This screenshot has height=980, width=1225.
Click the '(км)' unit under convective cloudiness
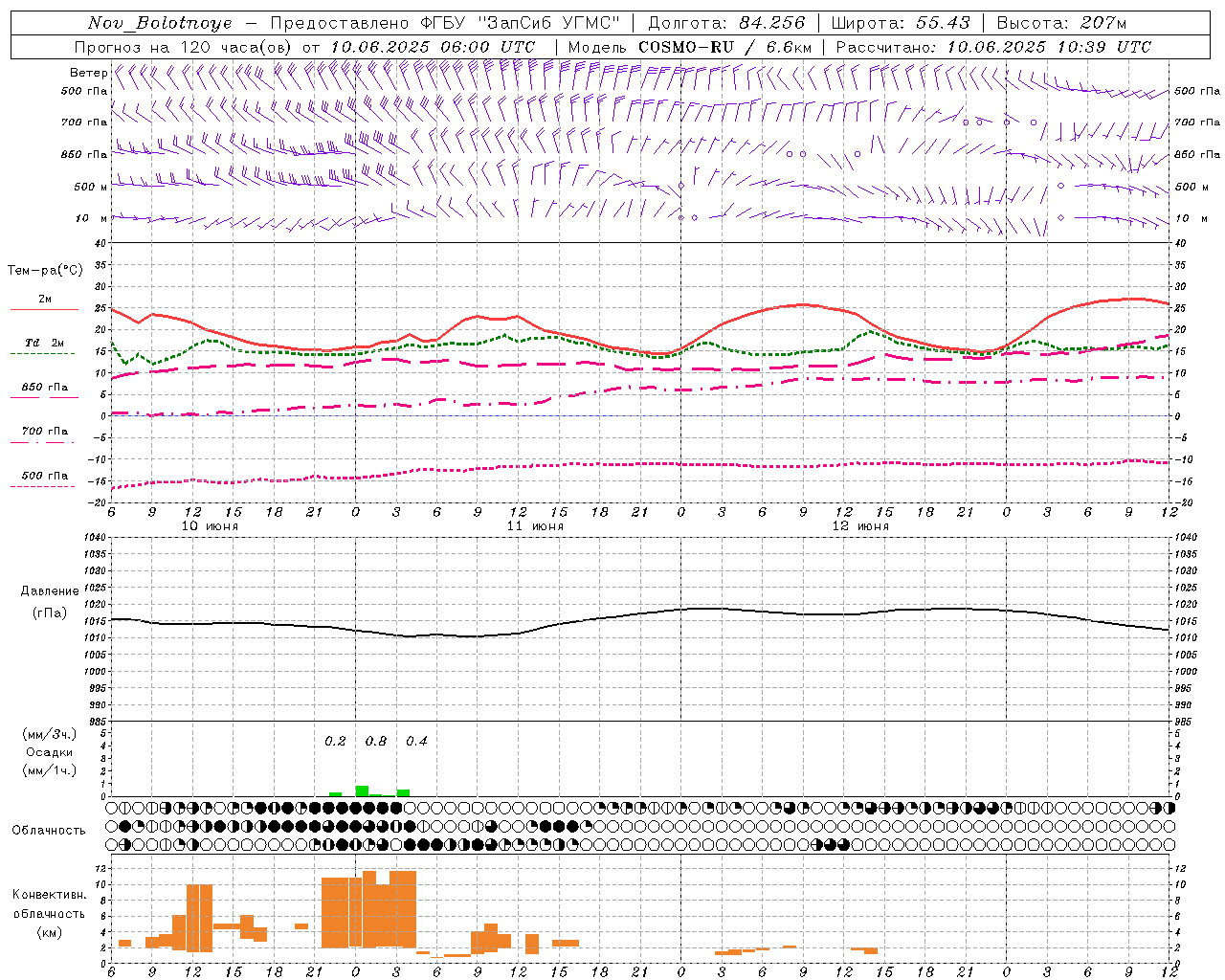click(x=49, y=932)
